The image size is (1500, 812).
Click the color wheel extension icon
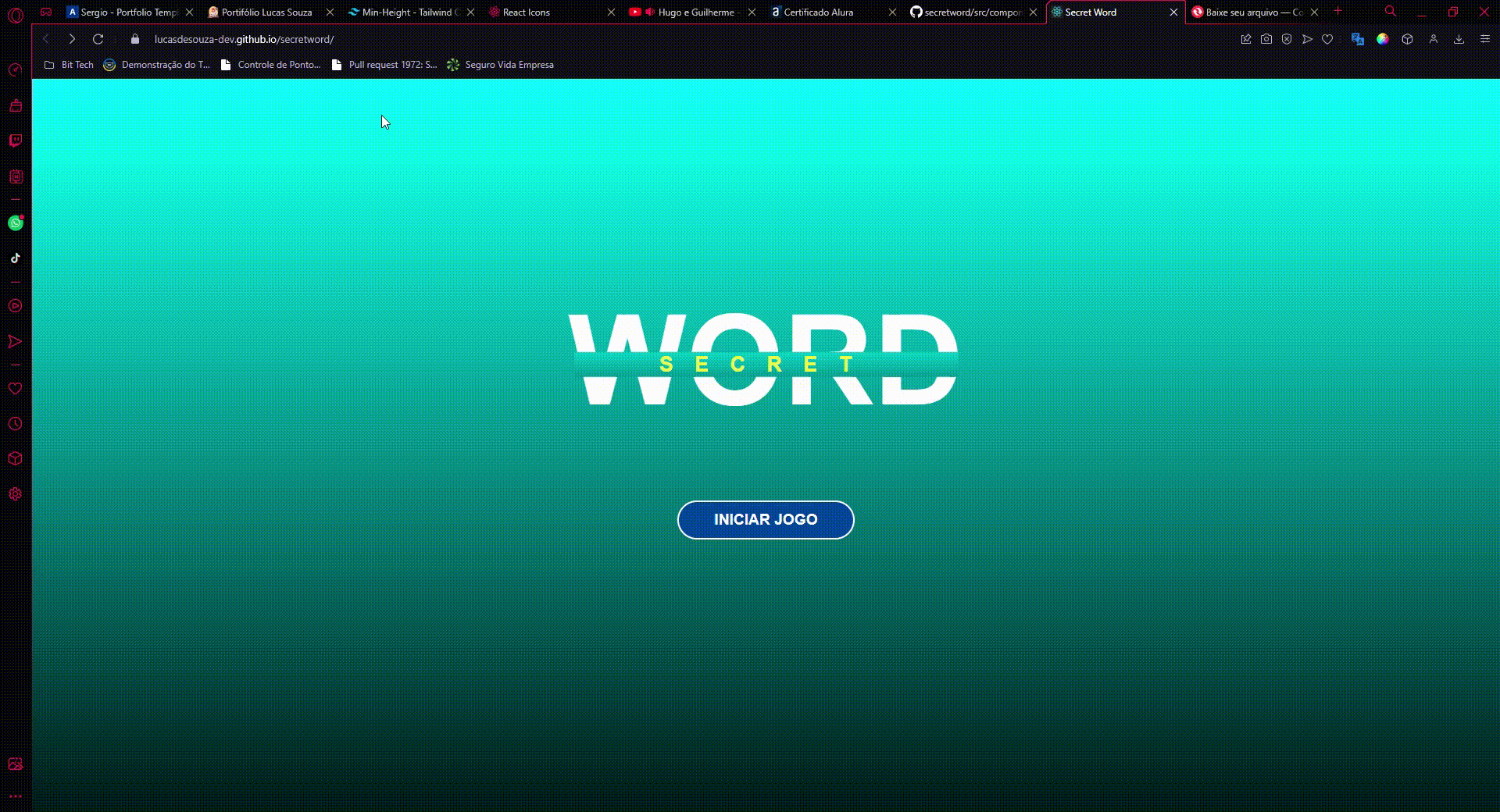pos(1383,39)
